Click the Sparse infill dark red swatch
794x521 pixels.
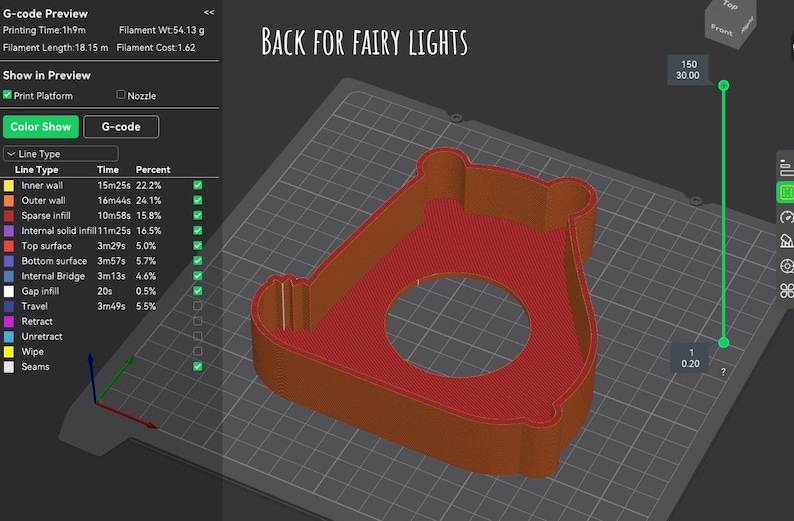tap(9, 216)
